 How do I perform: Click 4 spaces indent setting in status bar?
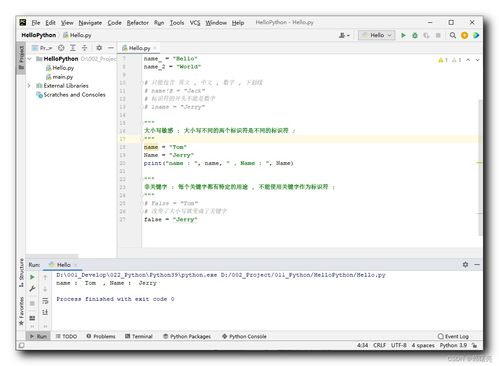point(423,345)
